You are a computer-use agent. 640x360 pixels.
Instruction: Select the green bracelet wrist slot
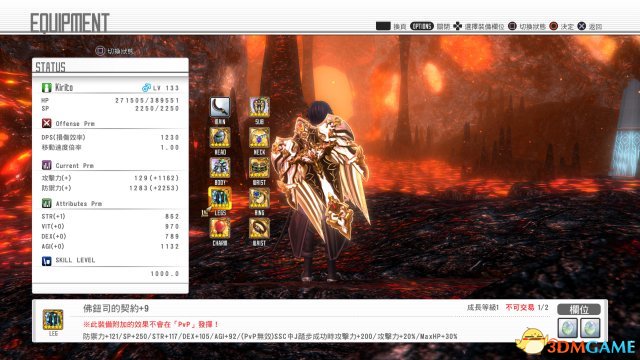259,167
